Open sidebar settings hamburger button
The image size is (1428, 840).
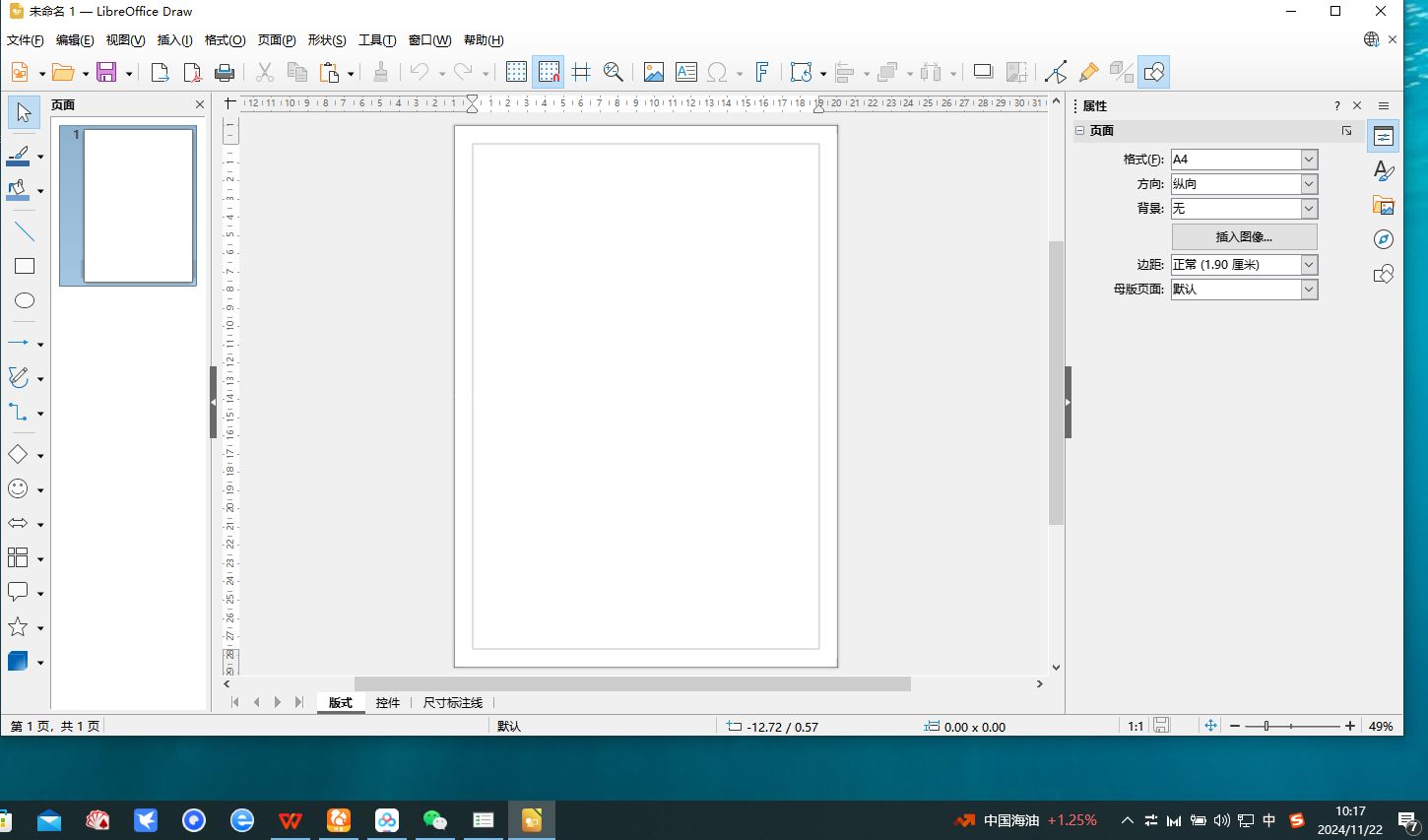coord(1384,105)
